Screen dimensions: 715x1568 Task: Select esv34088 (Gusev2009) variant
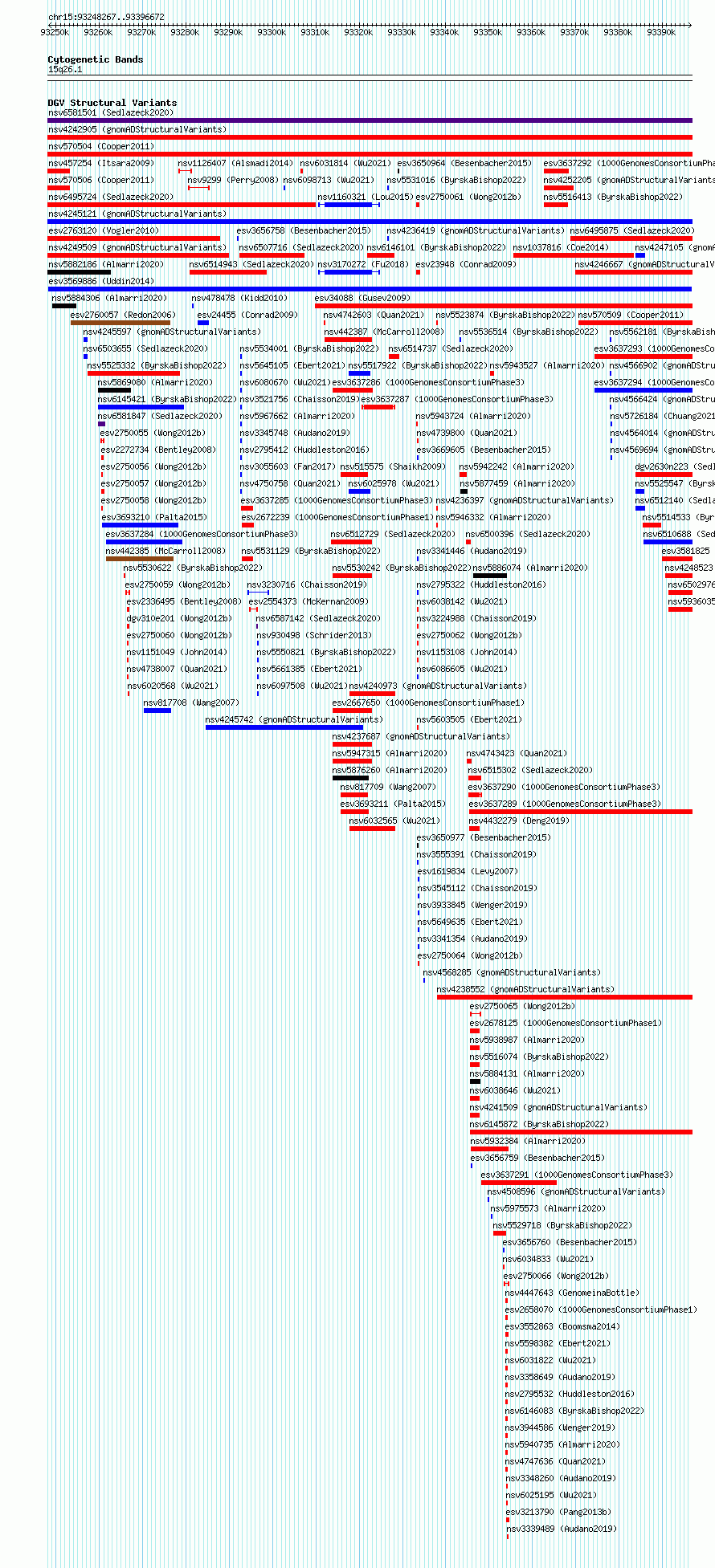click(x=362, y=298)
